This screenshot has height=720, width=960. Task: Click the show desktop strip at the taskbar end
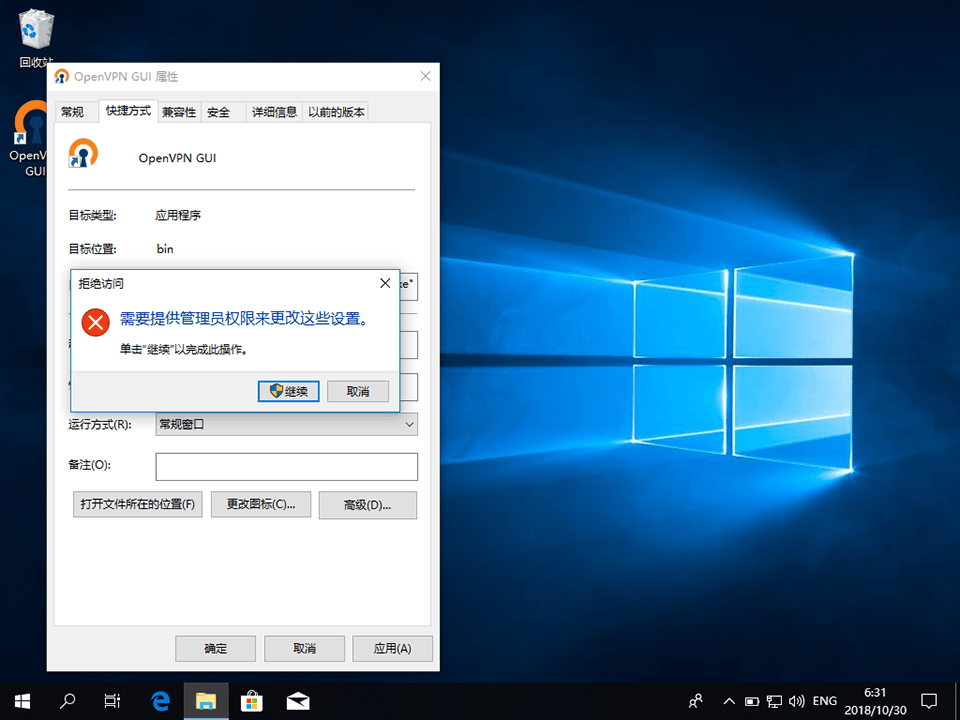coord(957,702)
